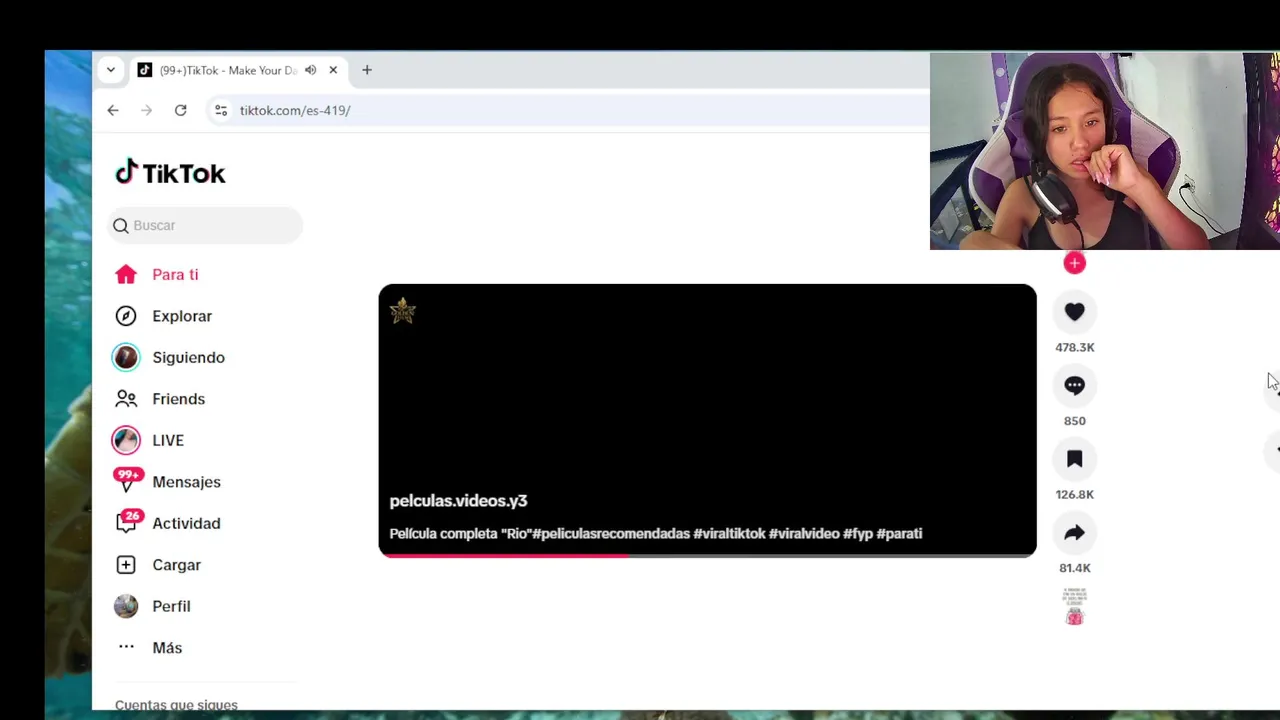The height and width of the screenshot is (720, 1280).
Task: Open the sound thumbnail below share
Action: (1075, 606)
